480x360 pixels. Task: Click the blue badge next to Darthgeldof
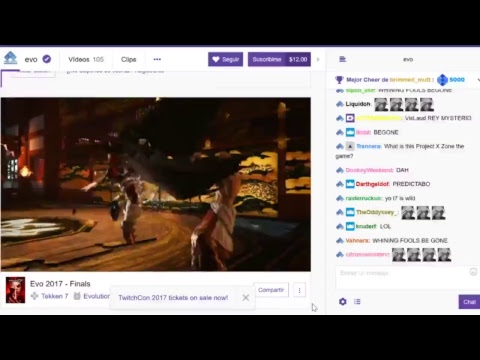350,184
